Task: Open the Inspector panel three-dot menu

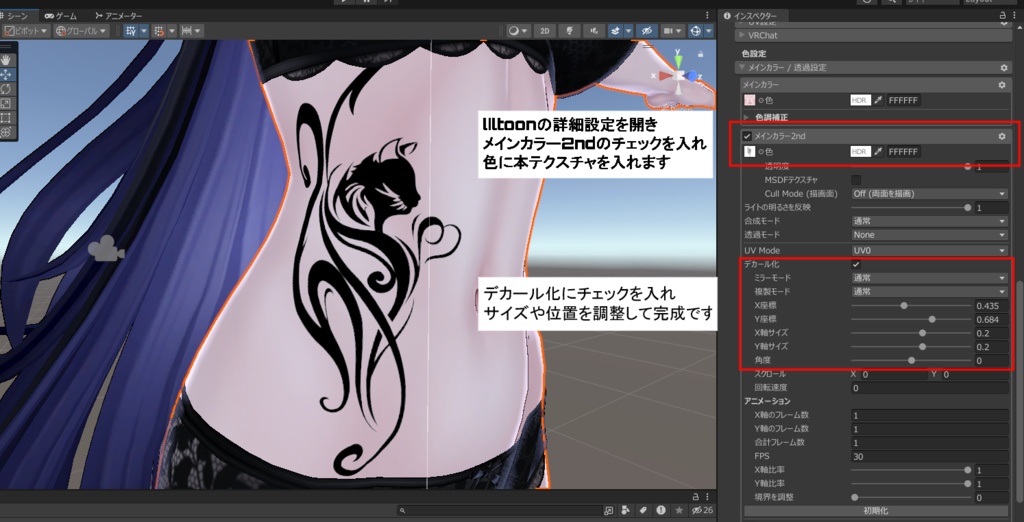Action: [1015, 16]
